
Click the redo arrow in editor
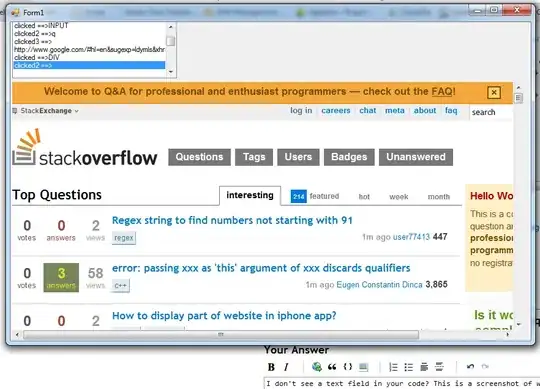coord(485,367)
